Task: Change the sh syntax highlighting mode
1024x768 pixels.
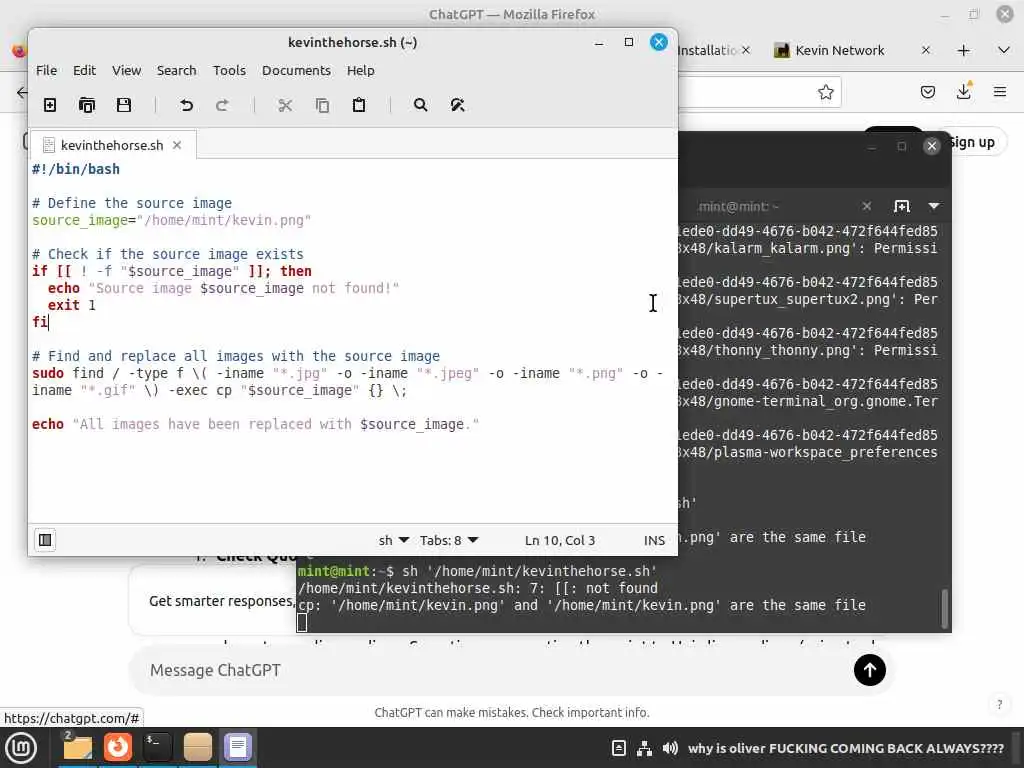Action: pos(394,540)
